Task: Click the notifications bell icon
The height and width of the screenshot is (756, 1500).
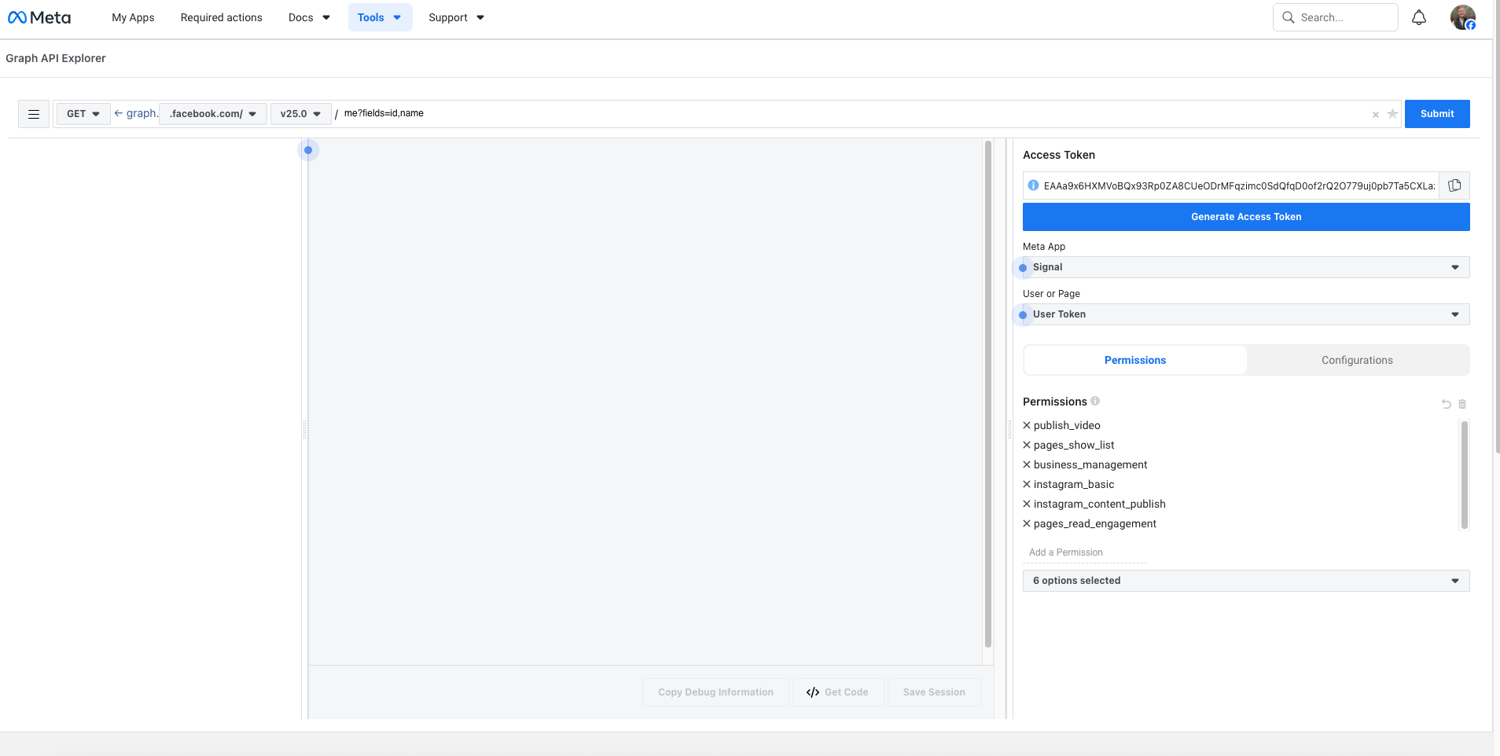Action: point(1418,18)
